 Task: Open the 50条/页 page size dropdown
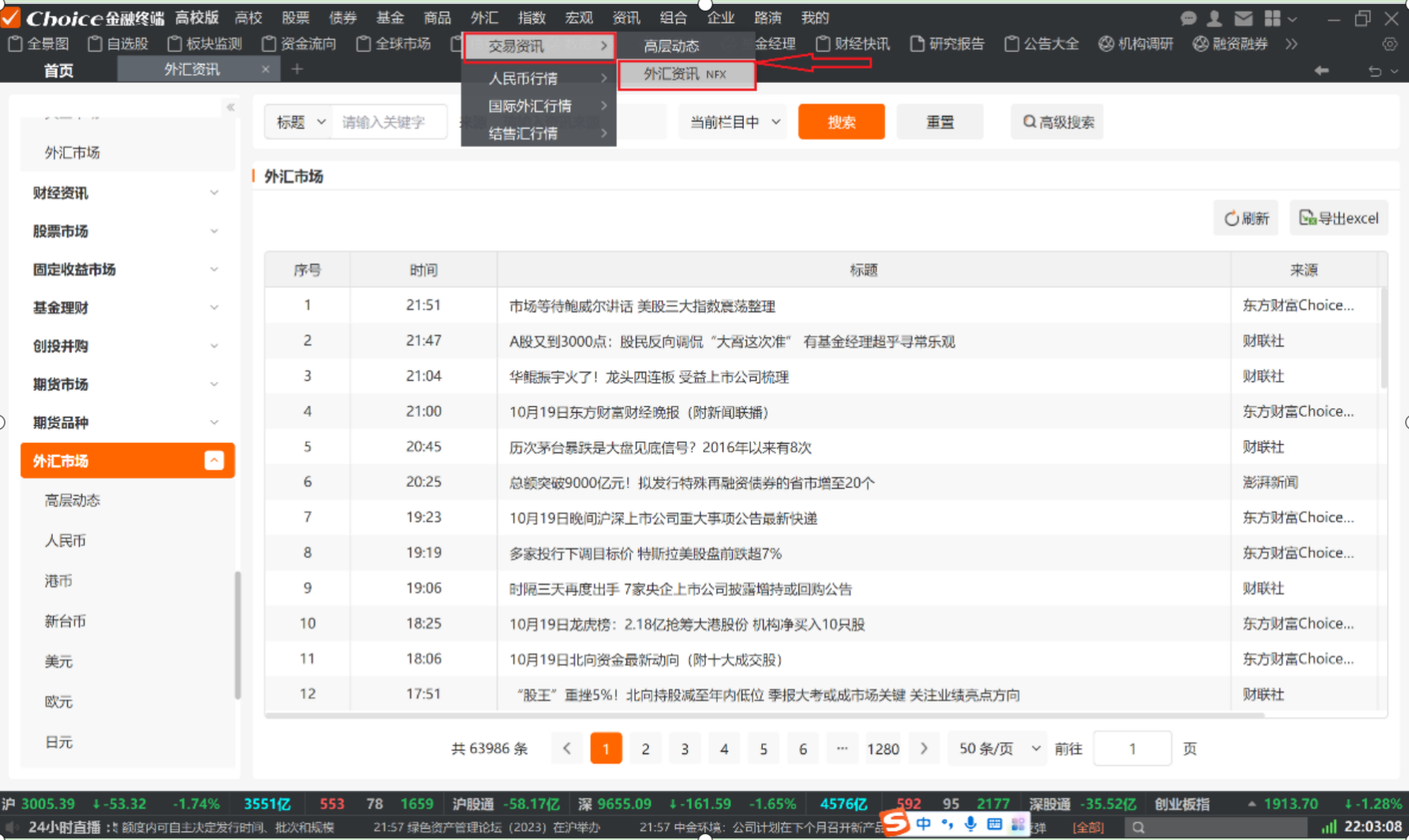(x=999, y=748)
